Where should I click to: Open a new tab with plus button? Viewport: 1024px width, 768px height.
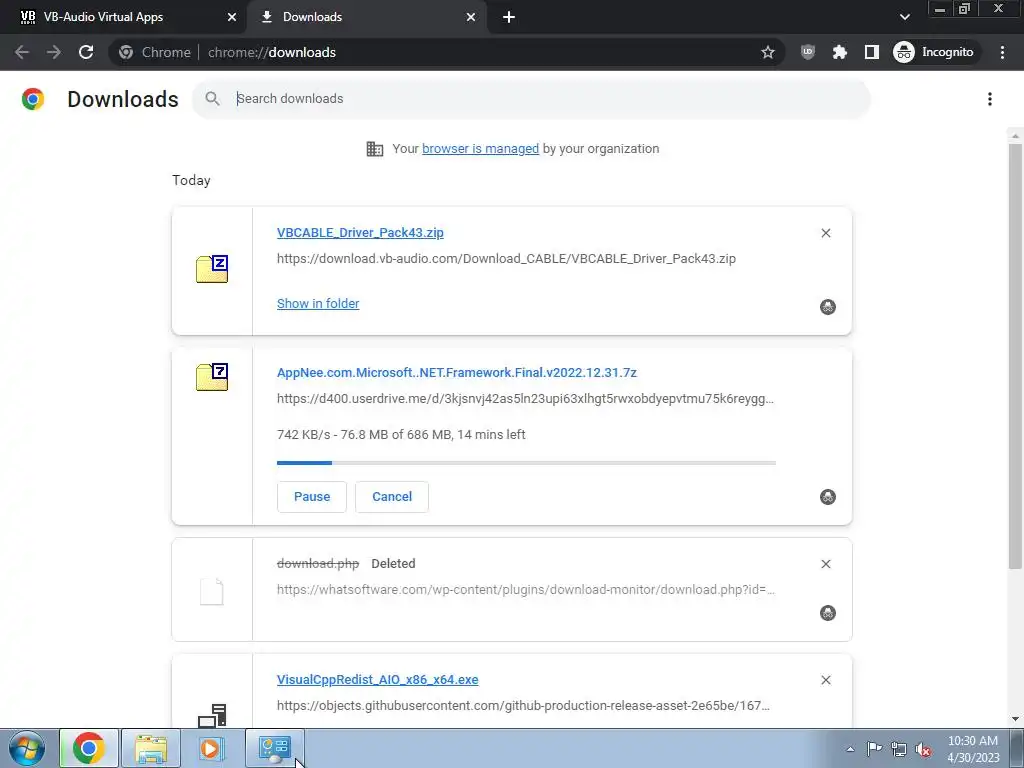coord(509,17)
